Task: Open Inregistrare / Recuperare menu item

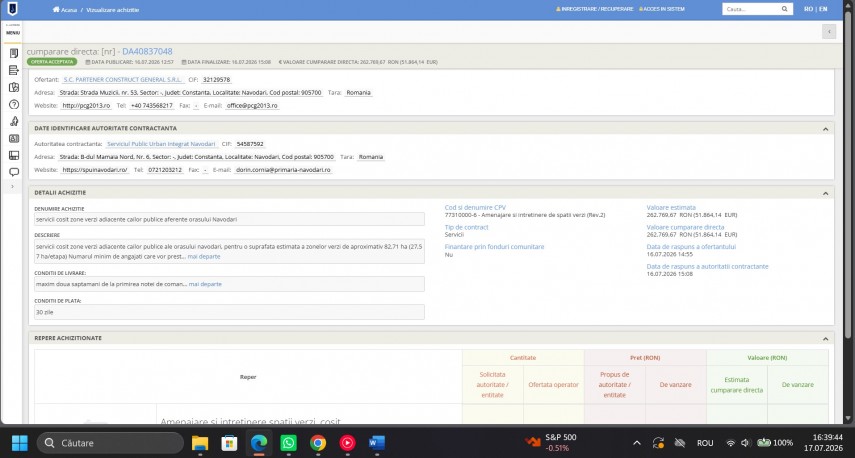Action: tap(594, 9)
